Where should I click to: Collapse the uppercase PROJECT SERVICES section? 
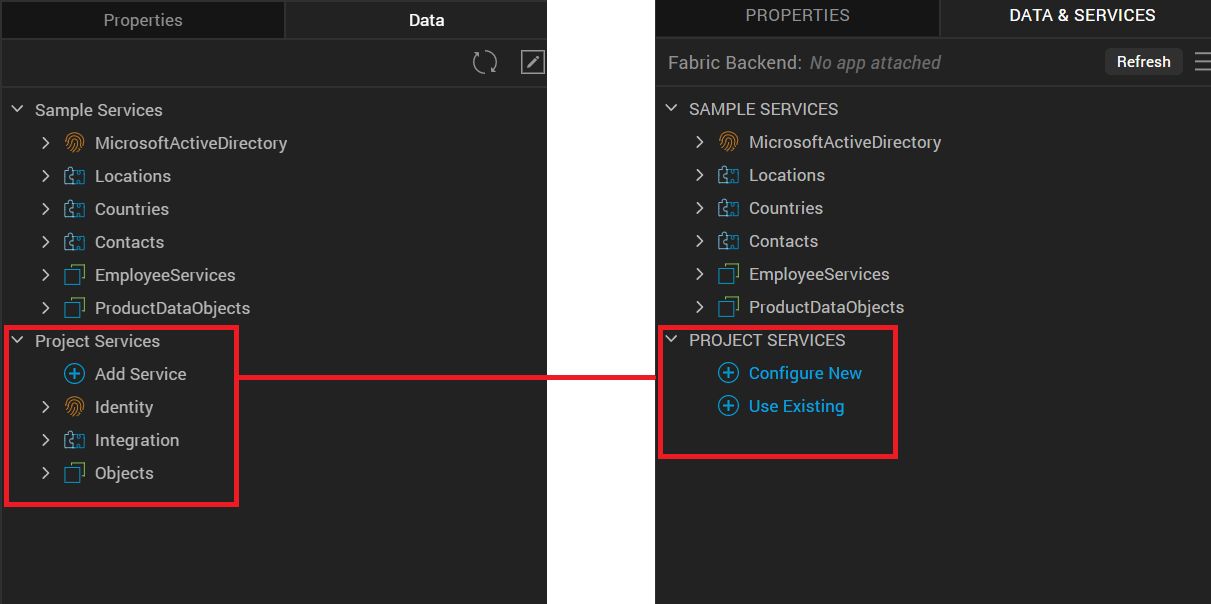click(x=671, y=340)
